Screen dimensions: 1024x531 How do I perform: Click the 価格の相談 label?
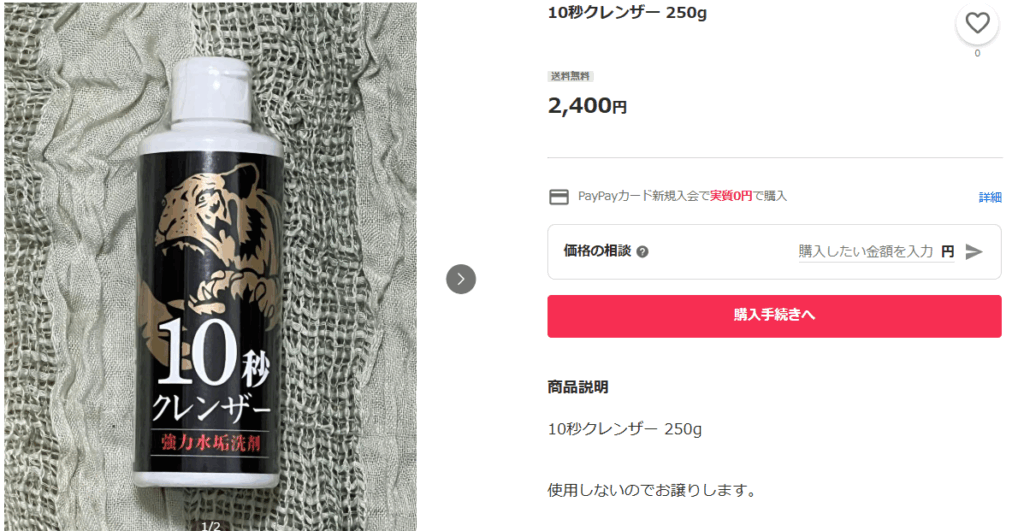tap(597, 251)
